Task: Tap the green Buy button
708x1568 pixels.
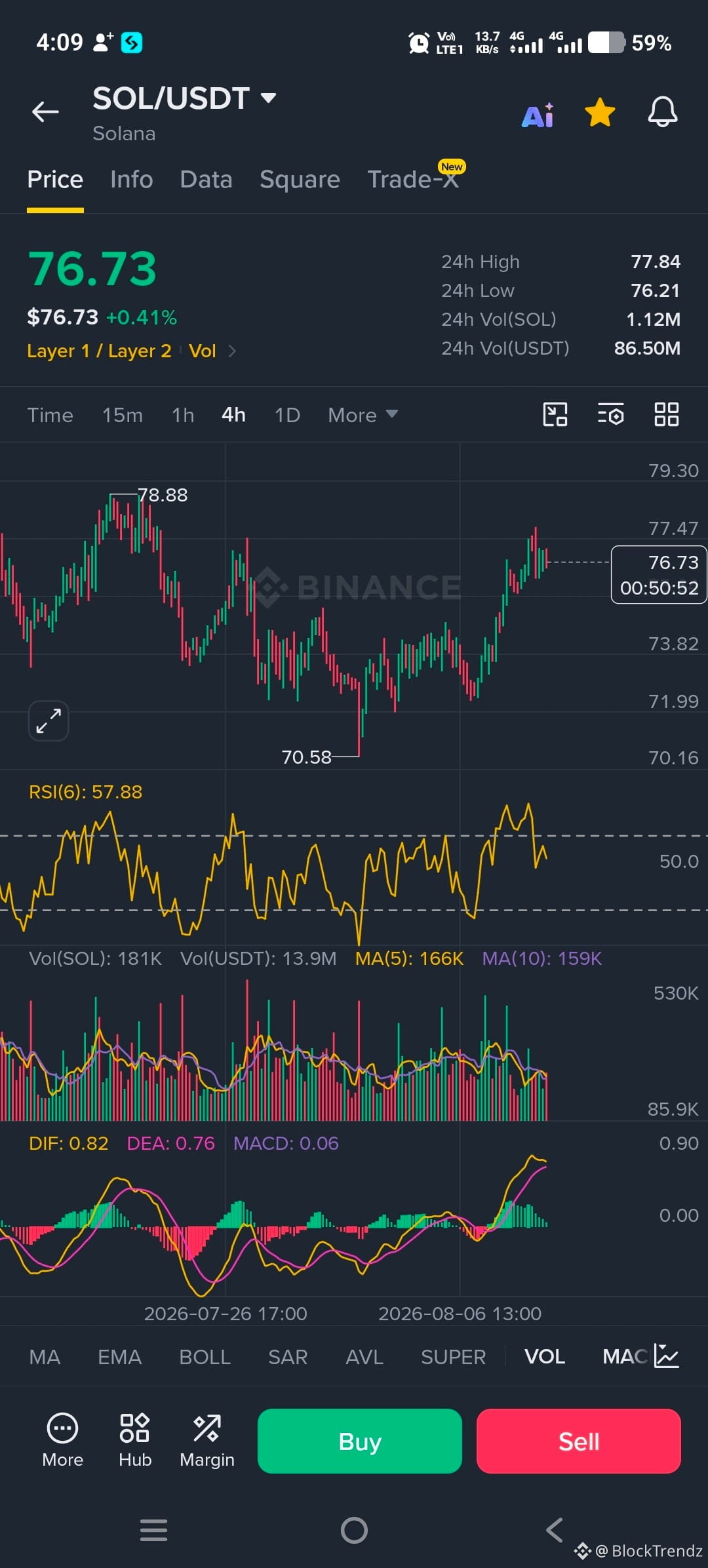Action: tap(360, 1441)
